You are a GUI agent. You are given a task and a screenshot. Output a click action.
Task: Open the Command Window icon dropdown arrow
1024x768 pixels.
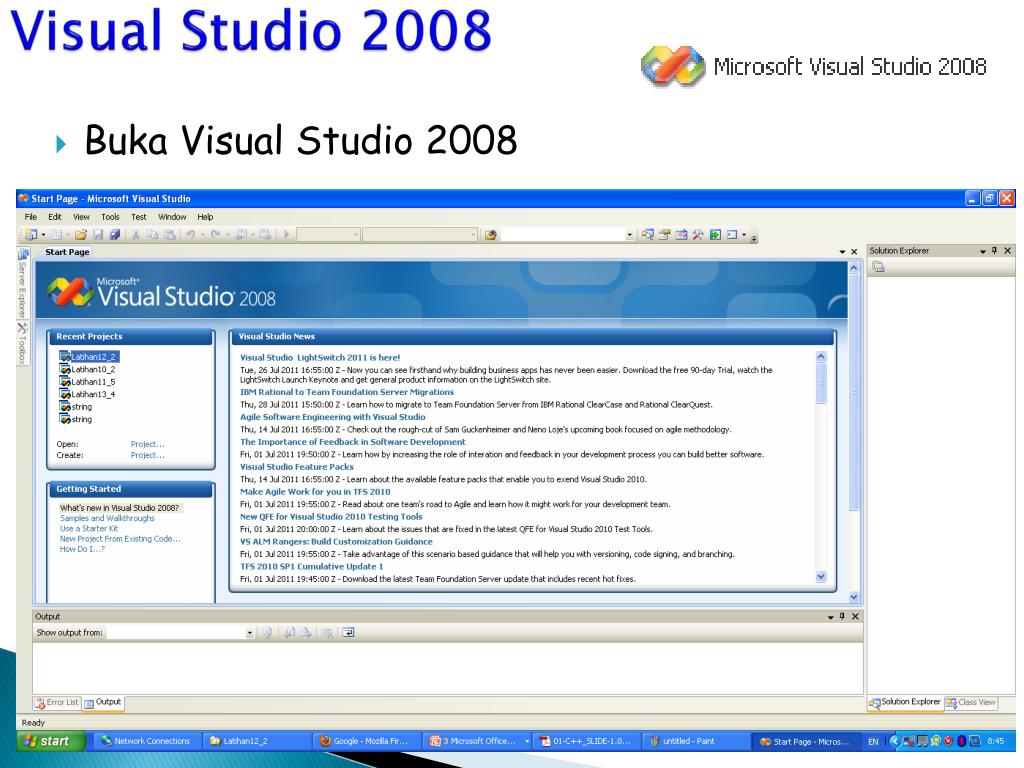point(744,234)
